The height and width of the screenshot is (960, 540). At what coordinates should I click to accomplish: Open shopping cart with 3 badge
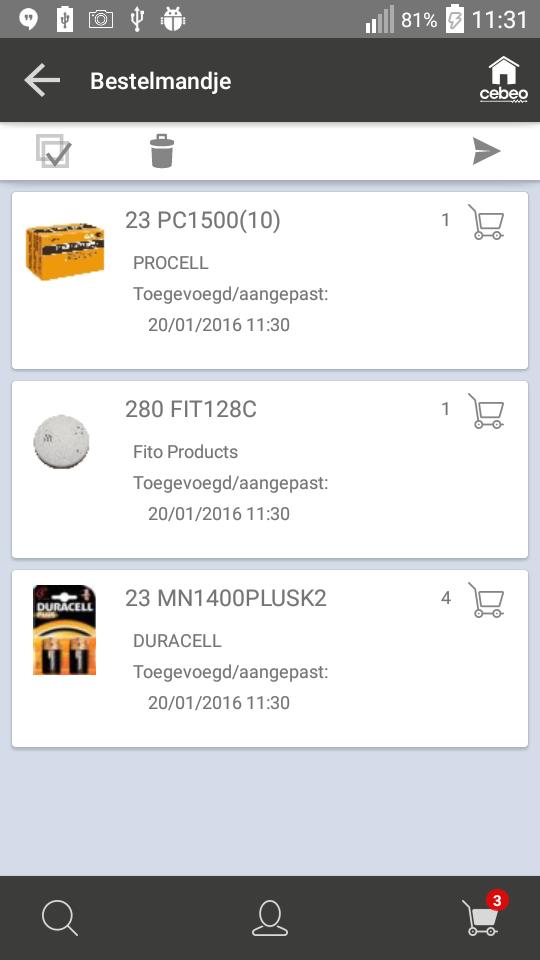pyautogui.click(x=485, y=915)
